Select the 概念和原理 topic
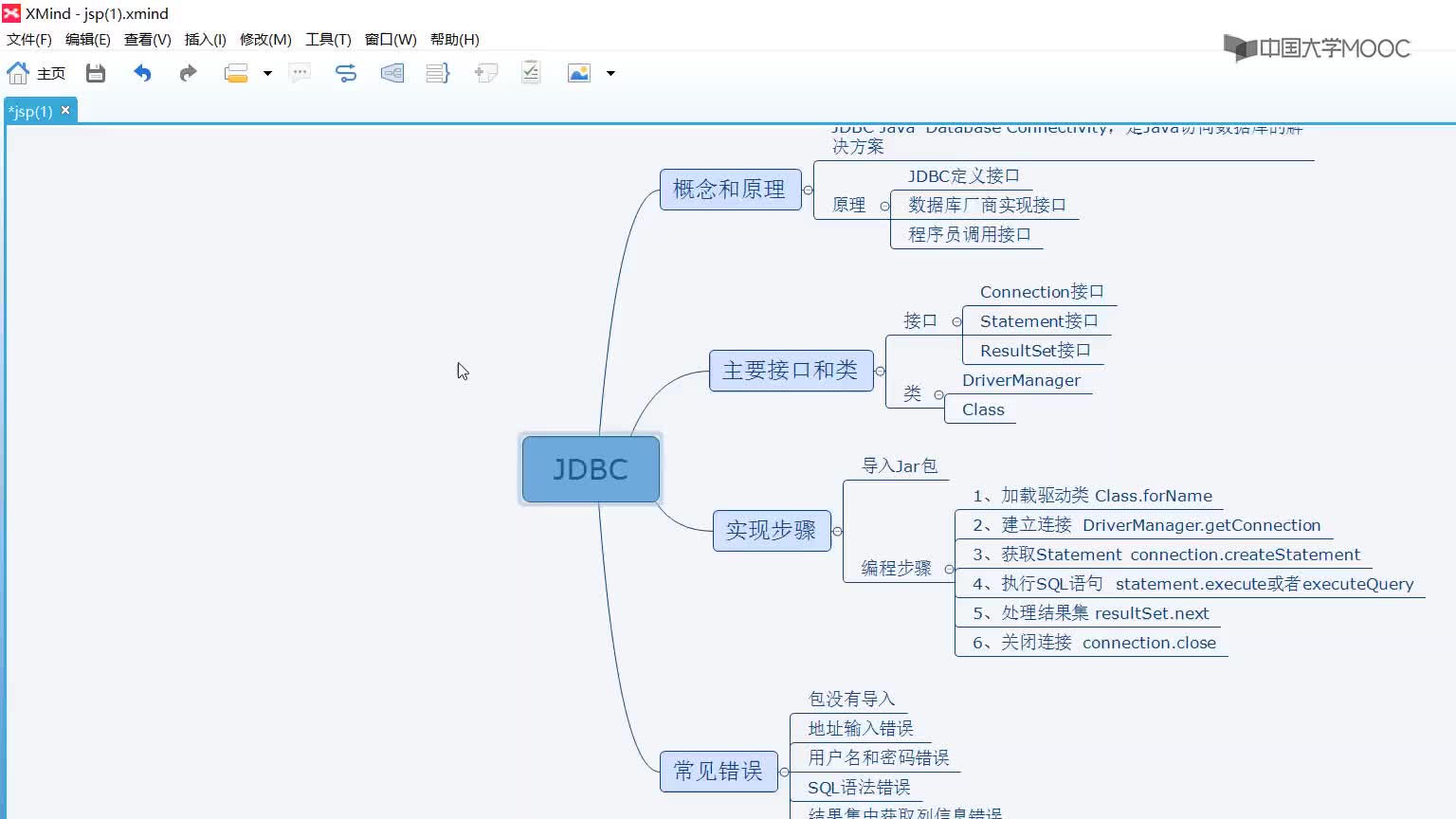The height and width of the screenshot is (819, 1456). pyautogui.click(x=730, y=190)
